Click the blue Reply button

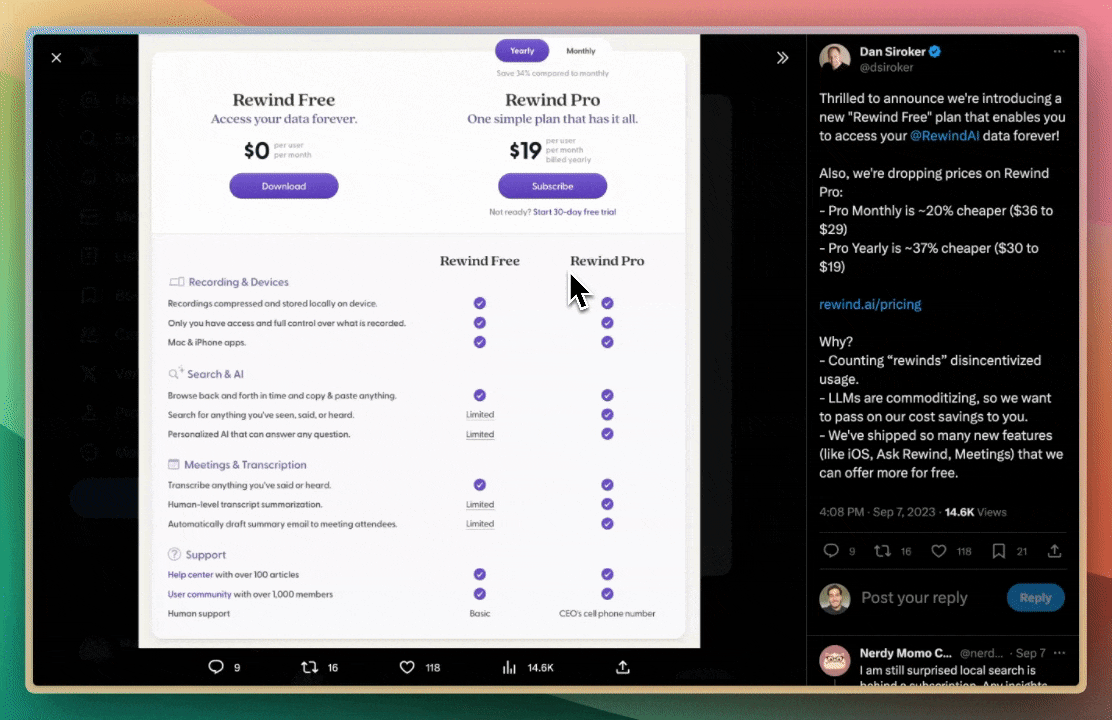(x=1035, y=598)
